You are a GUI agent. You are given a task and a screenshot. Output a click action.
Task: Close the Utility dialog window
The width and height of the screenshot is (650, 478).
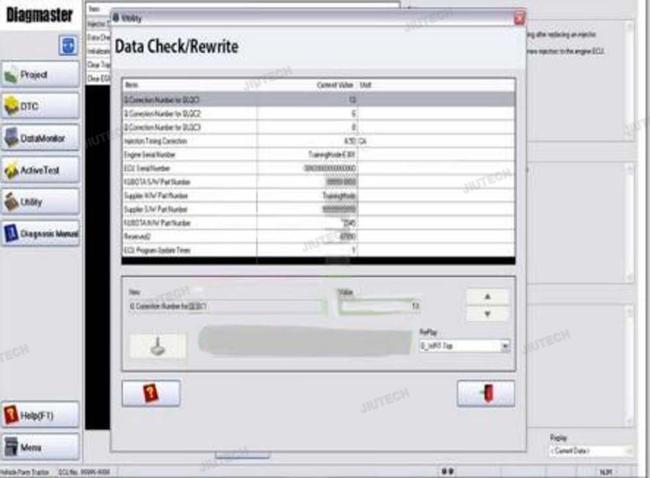tap(518, 19)
